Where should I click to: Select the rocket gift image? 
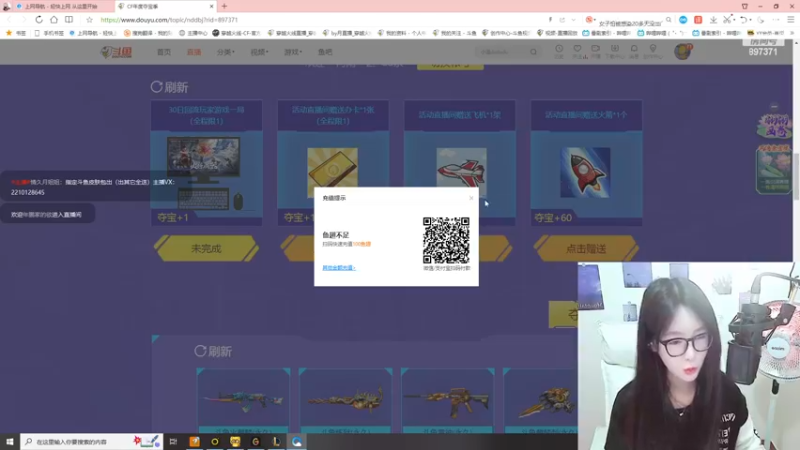coord(585,172)
